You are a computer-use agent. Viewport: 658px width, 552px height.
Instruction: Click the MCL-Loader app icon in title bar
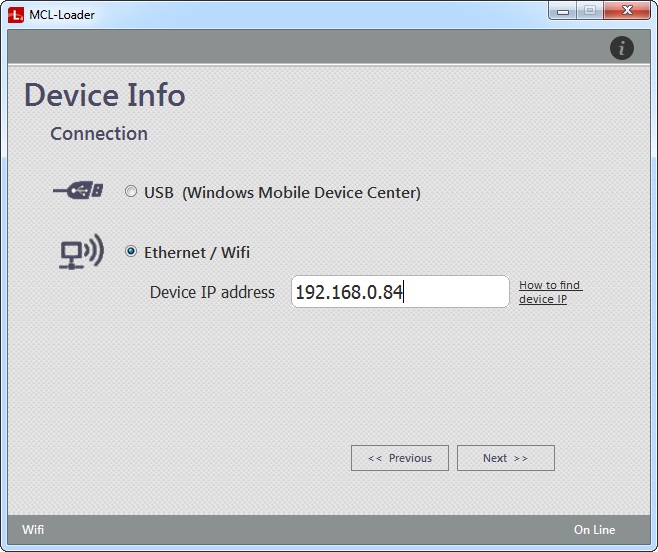15,14
